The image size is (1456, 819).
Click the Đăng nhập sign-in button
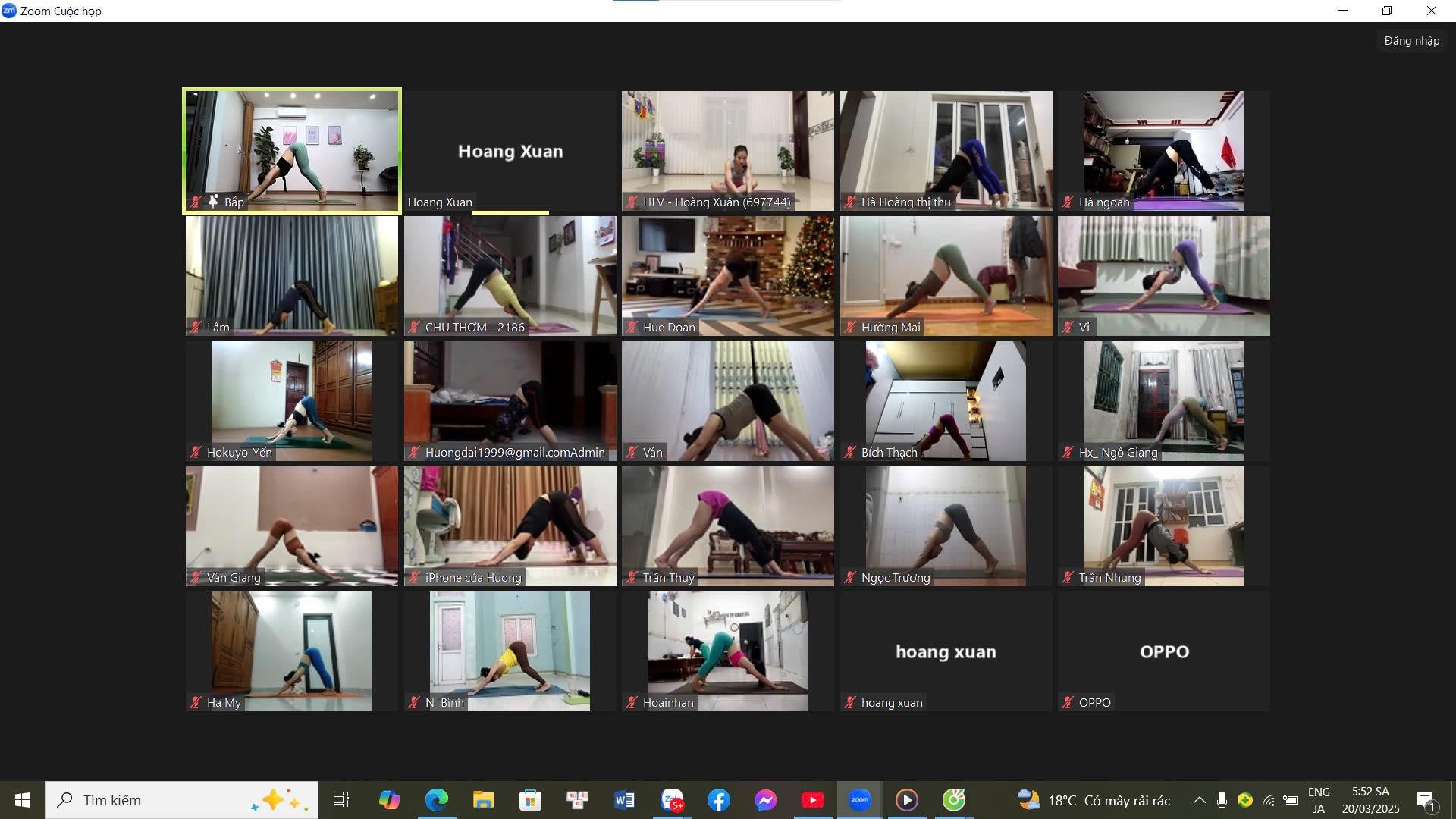click(x=1411, y=41)
